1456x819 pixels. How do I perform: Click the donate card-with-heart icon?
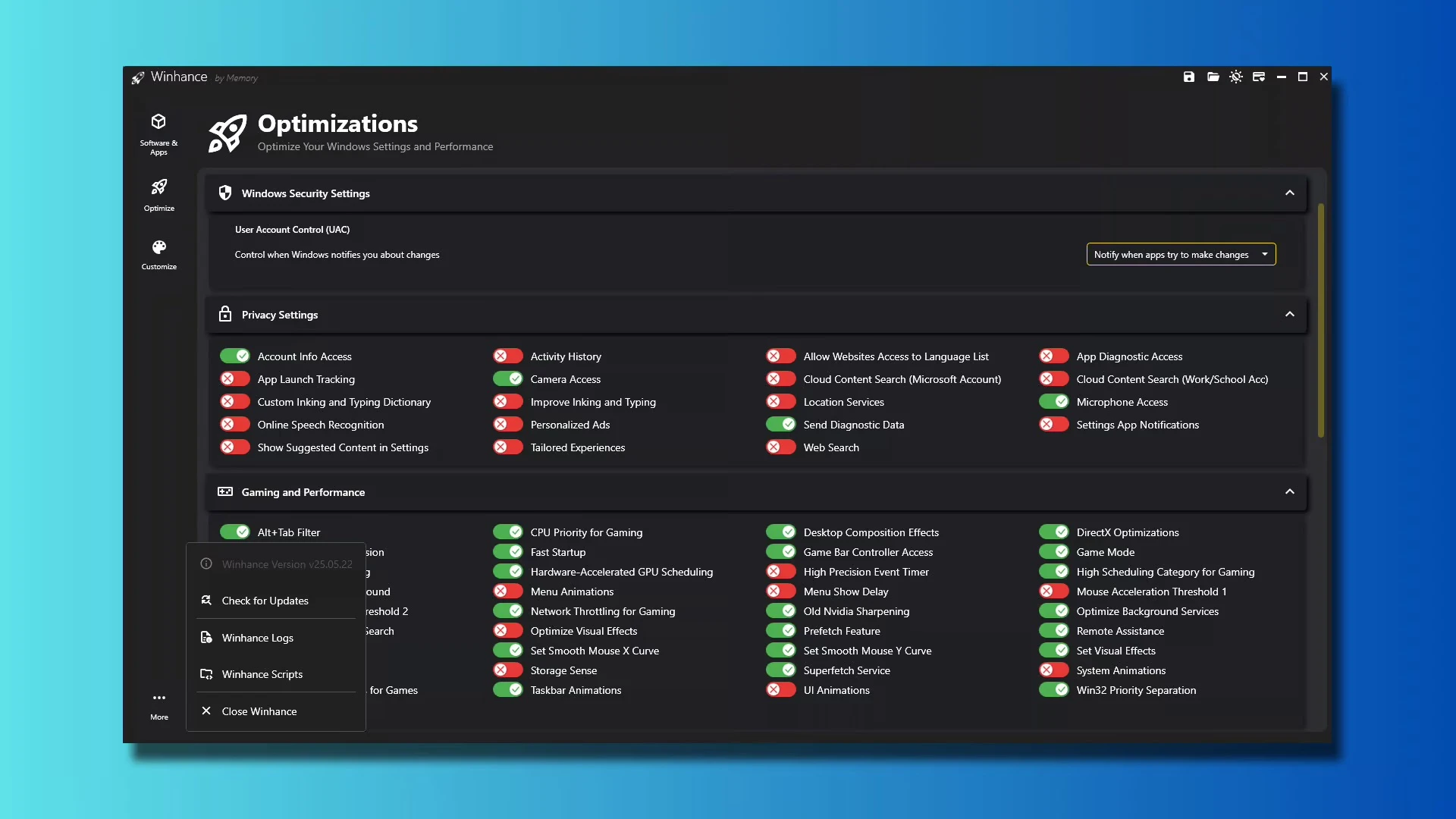tap(1259, 77)
